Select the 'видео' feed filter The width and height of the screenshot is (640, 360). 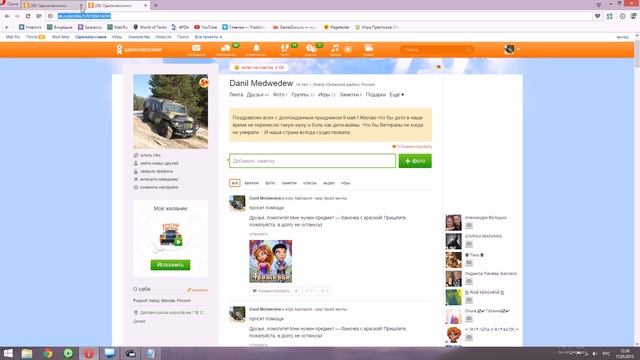[329, 183]
